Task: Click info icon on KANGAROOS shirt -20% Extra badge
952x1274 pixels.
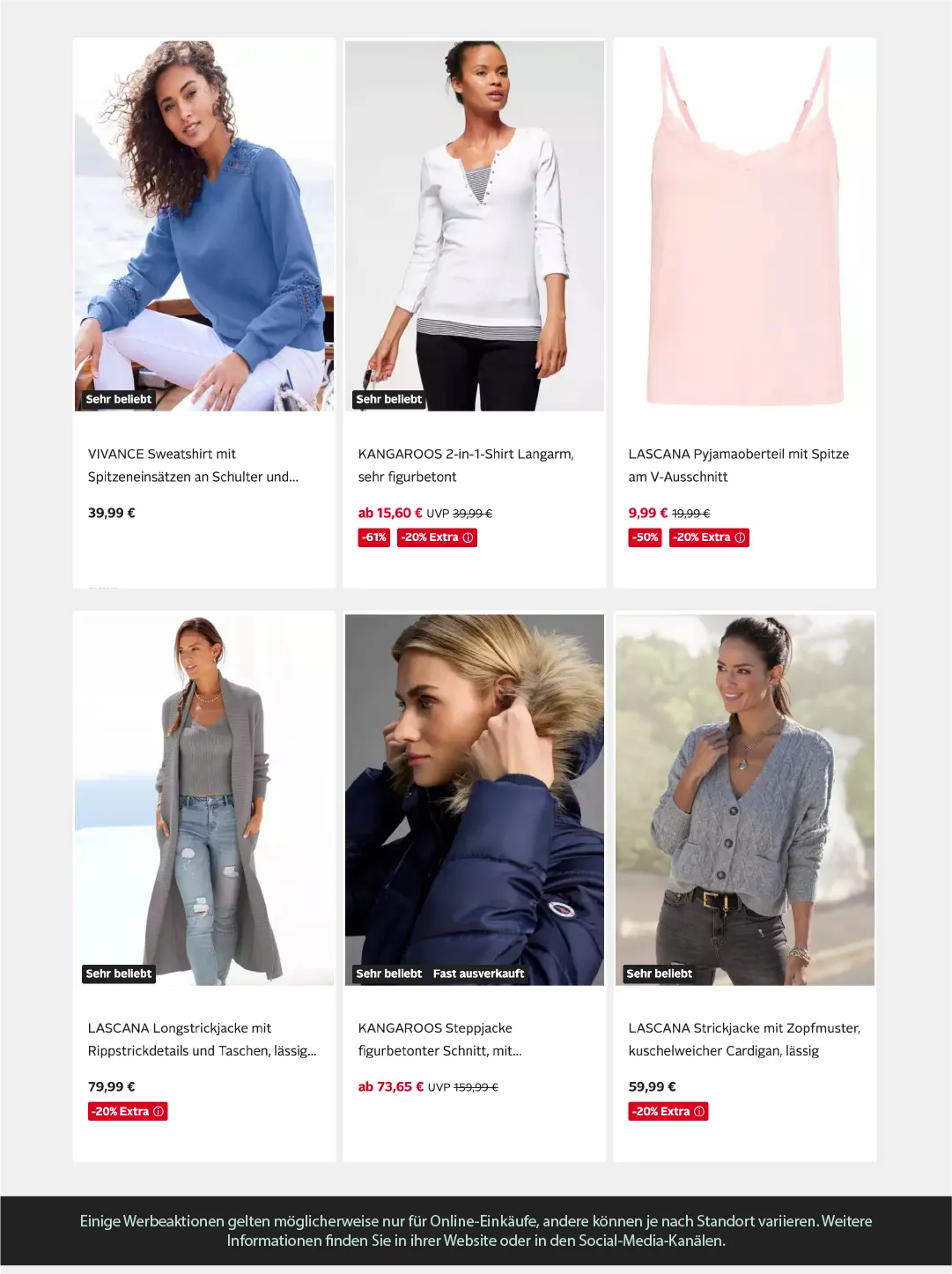Action: tap(468, 537)
